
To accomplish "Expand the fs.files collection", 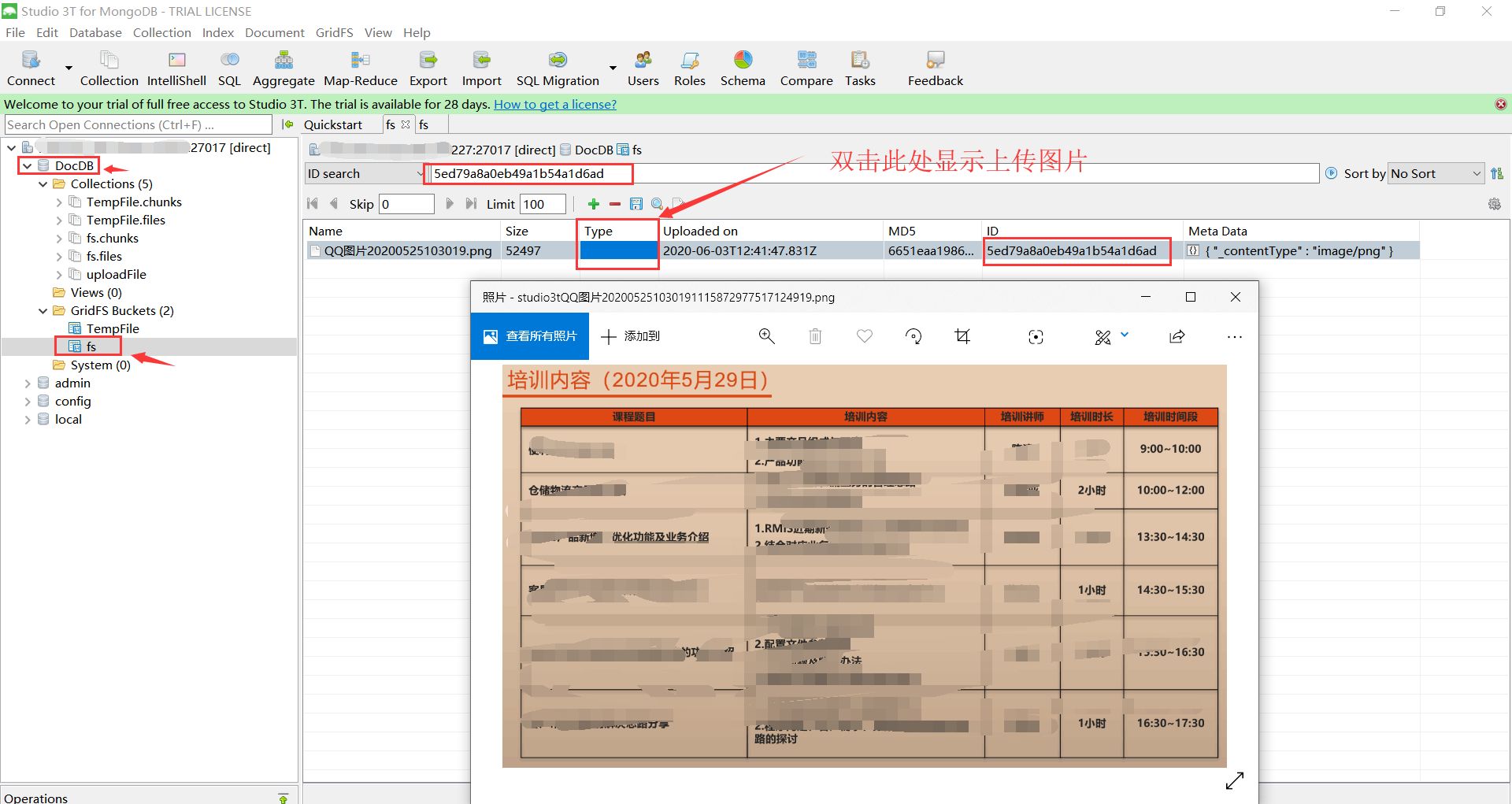I will click(x=59, y=257).
